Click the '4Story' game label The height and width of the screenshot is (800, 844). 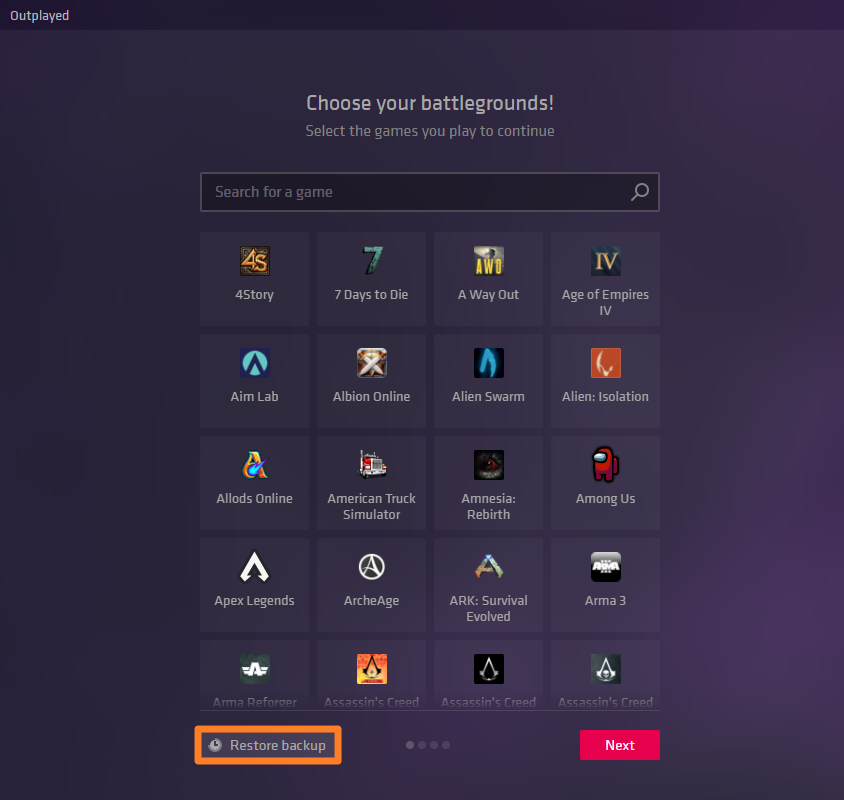[x=255, y=295]
